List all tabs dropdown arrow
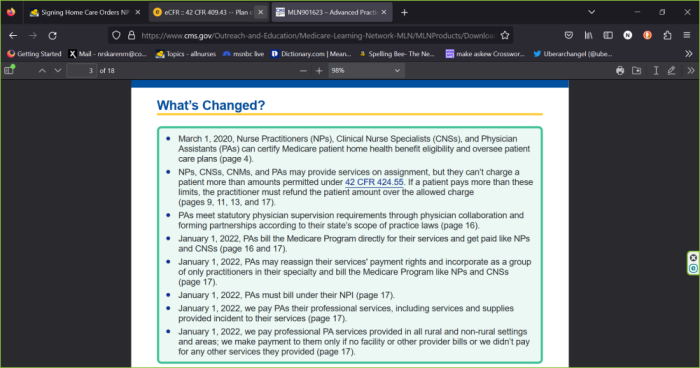The width and height of the screenshot is (700, 368). click(592, 12)
